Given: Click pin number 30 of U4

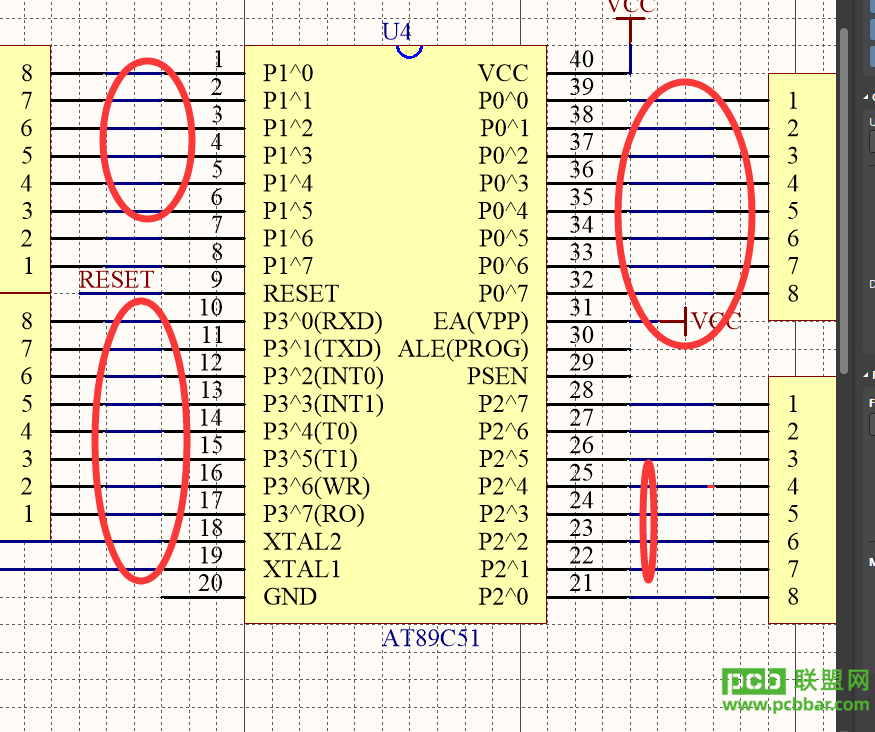Looking at the screenshot, I should coord(581,335).
